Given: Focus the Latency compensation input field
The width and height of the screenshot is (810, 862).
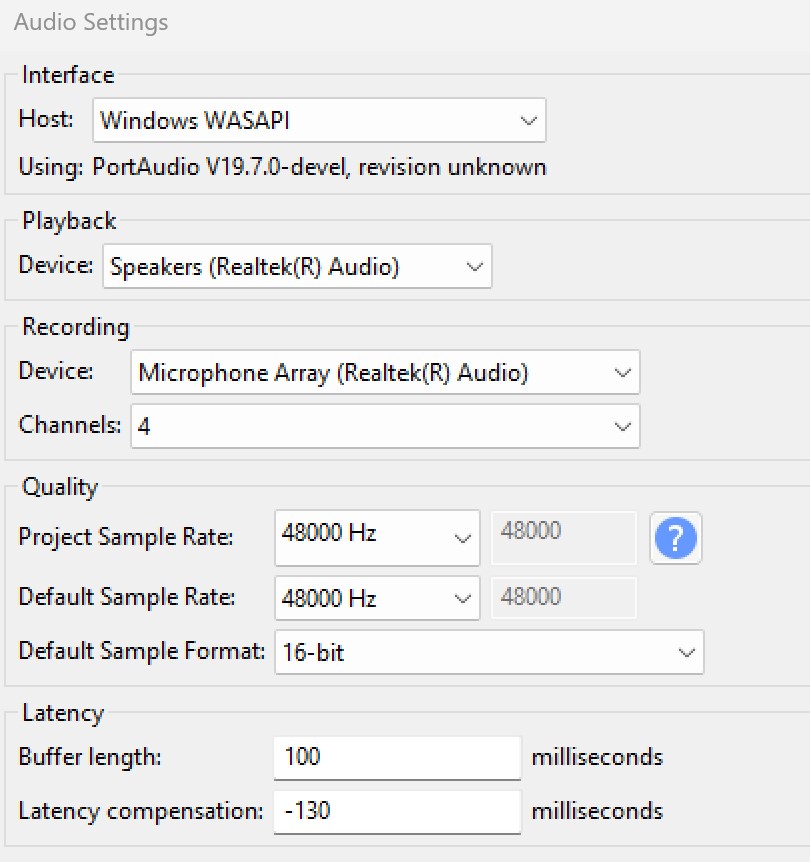Looking at the screenshot, I should pos(396,810).
